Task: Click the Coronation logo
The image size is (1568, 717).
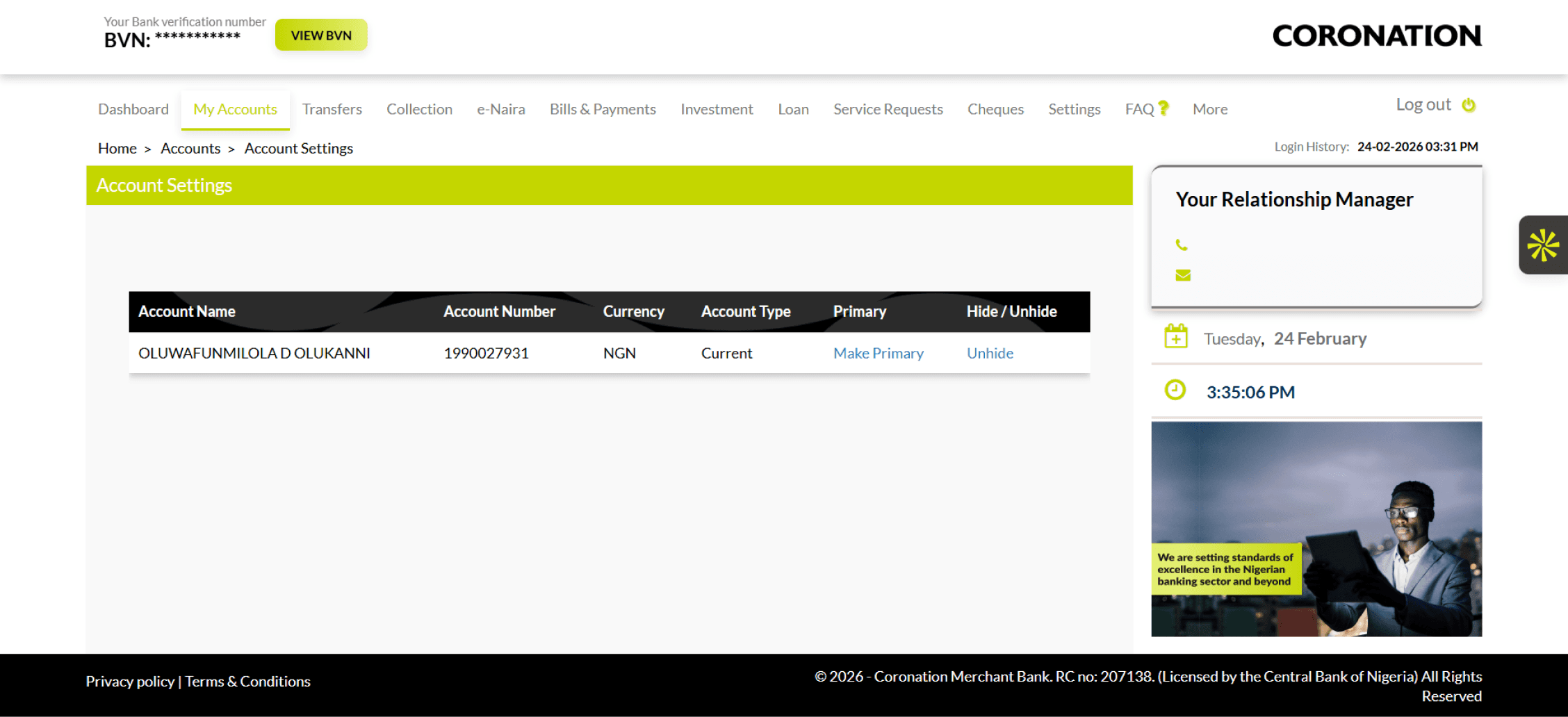Action: pos(1377,35)
